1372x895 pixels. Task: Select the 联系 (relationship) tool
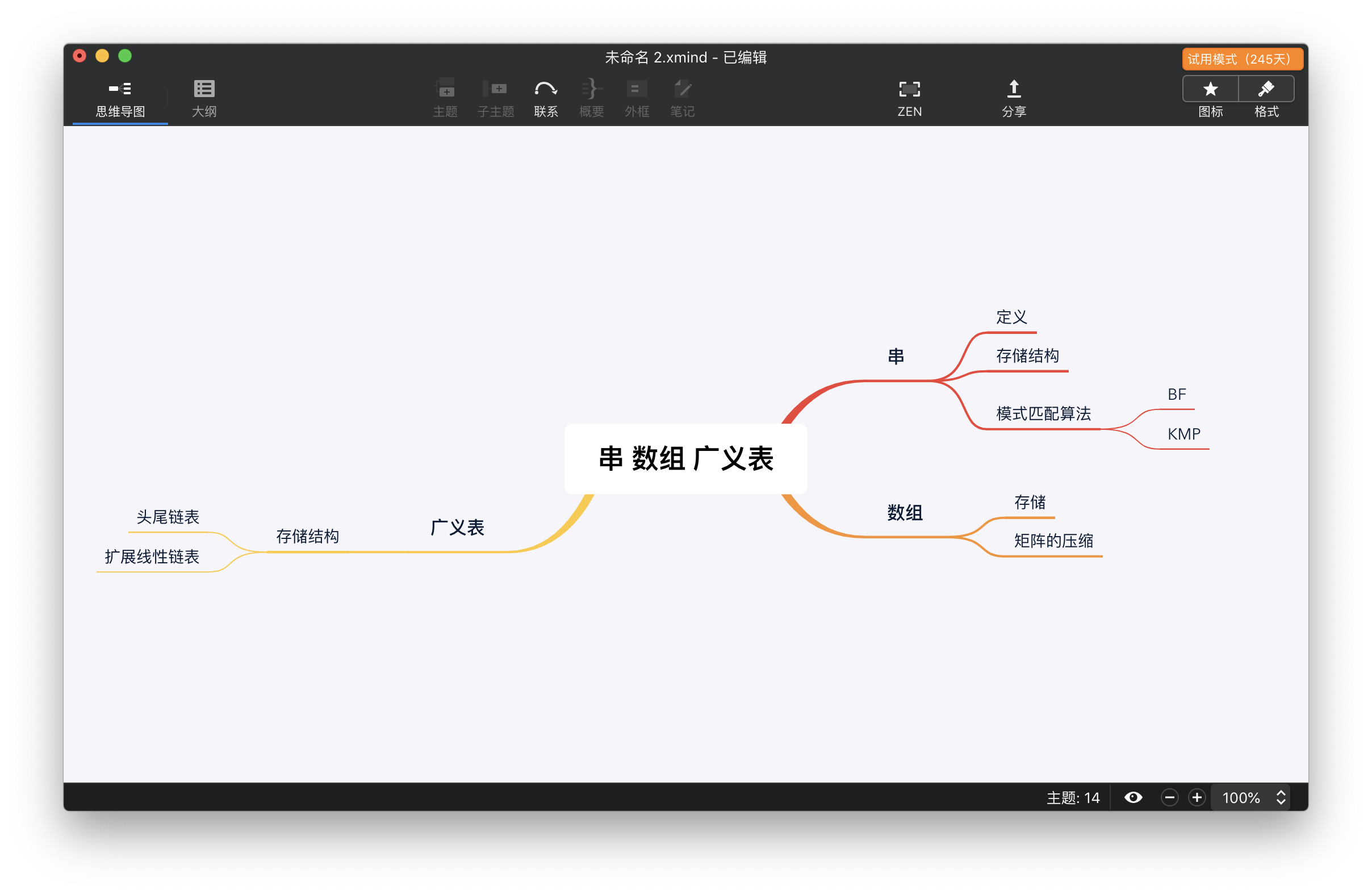545,97
